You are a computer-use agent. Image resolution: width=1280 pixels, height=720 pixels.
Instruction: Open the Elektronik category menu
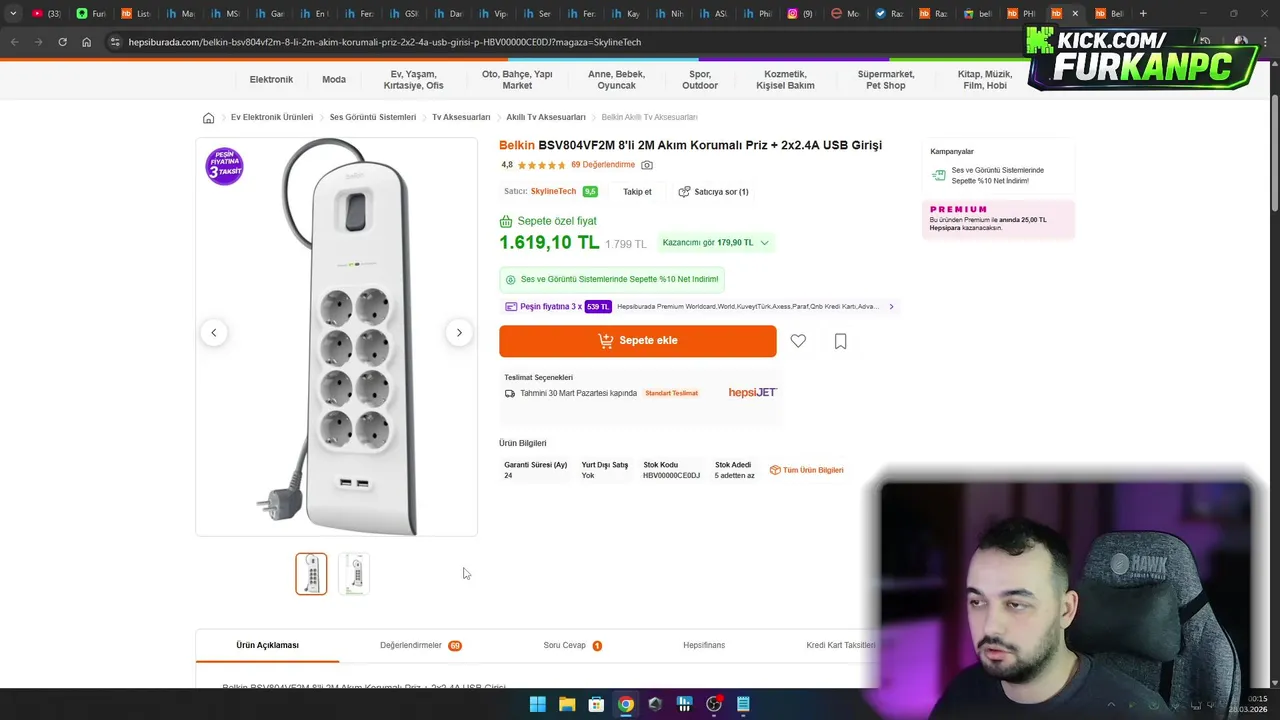point(271,80)
